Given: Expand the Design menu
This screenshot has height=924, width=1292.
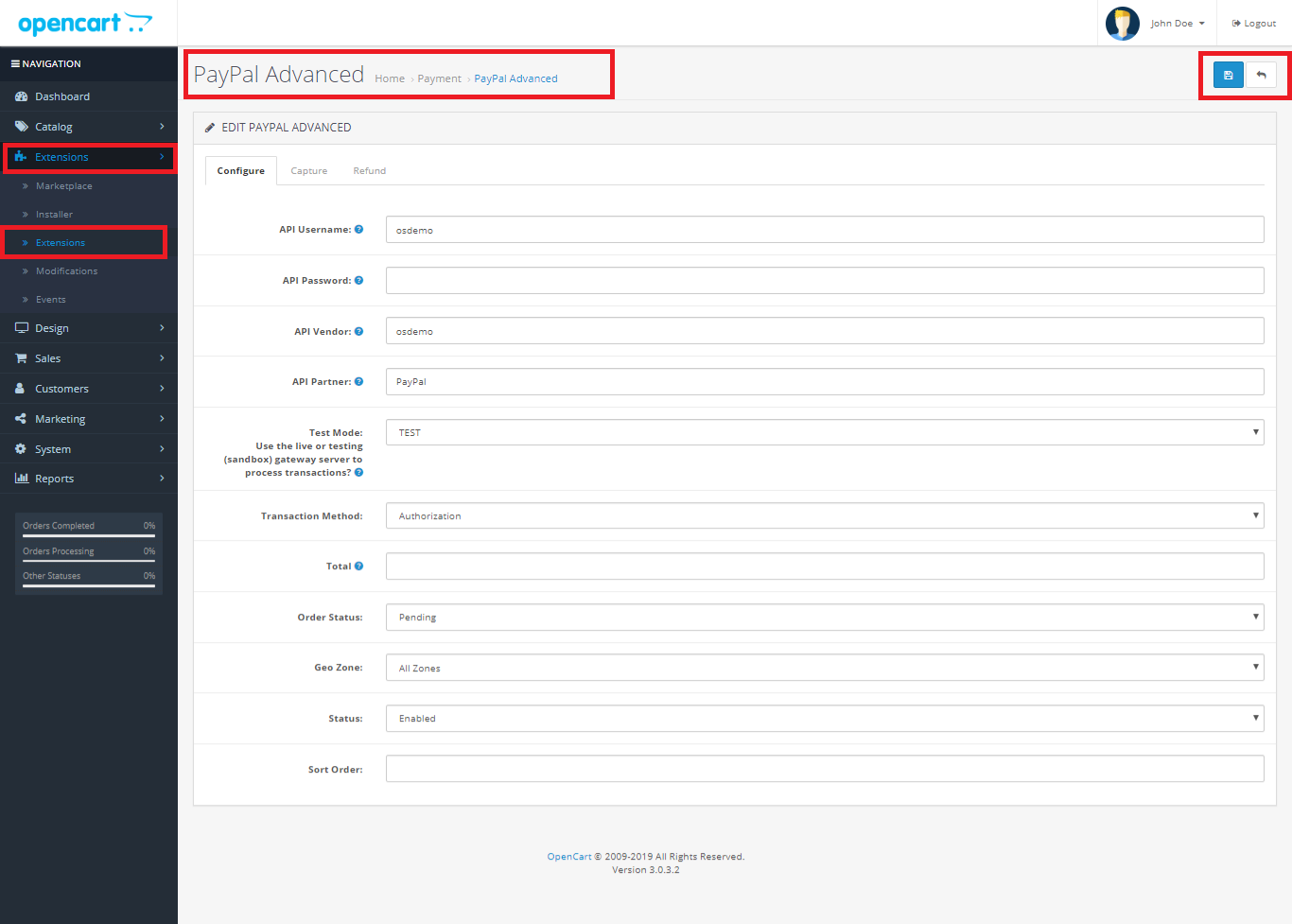Looking at the screenshot, I should (89, 328).
